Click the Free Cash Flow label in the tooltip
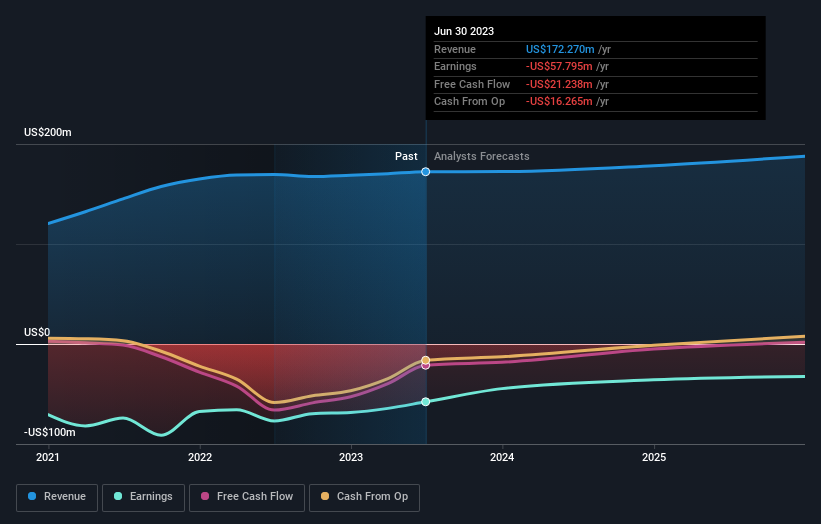This screenshot has width=821, height=524. (472, 84)
